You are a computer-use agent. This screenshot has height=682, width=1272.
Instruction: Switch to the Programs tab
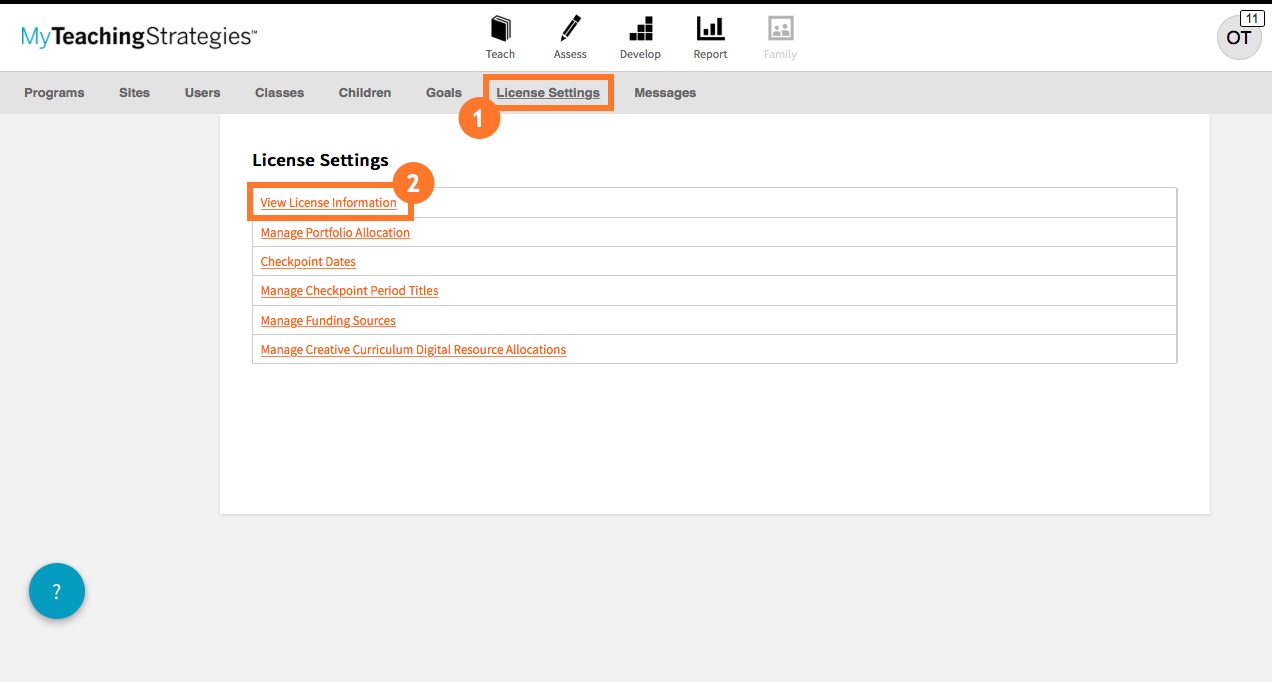[x=54, y=93]
